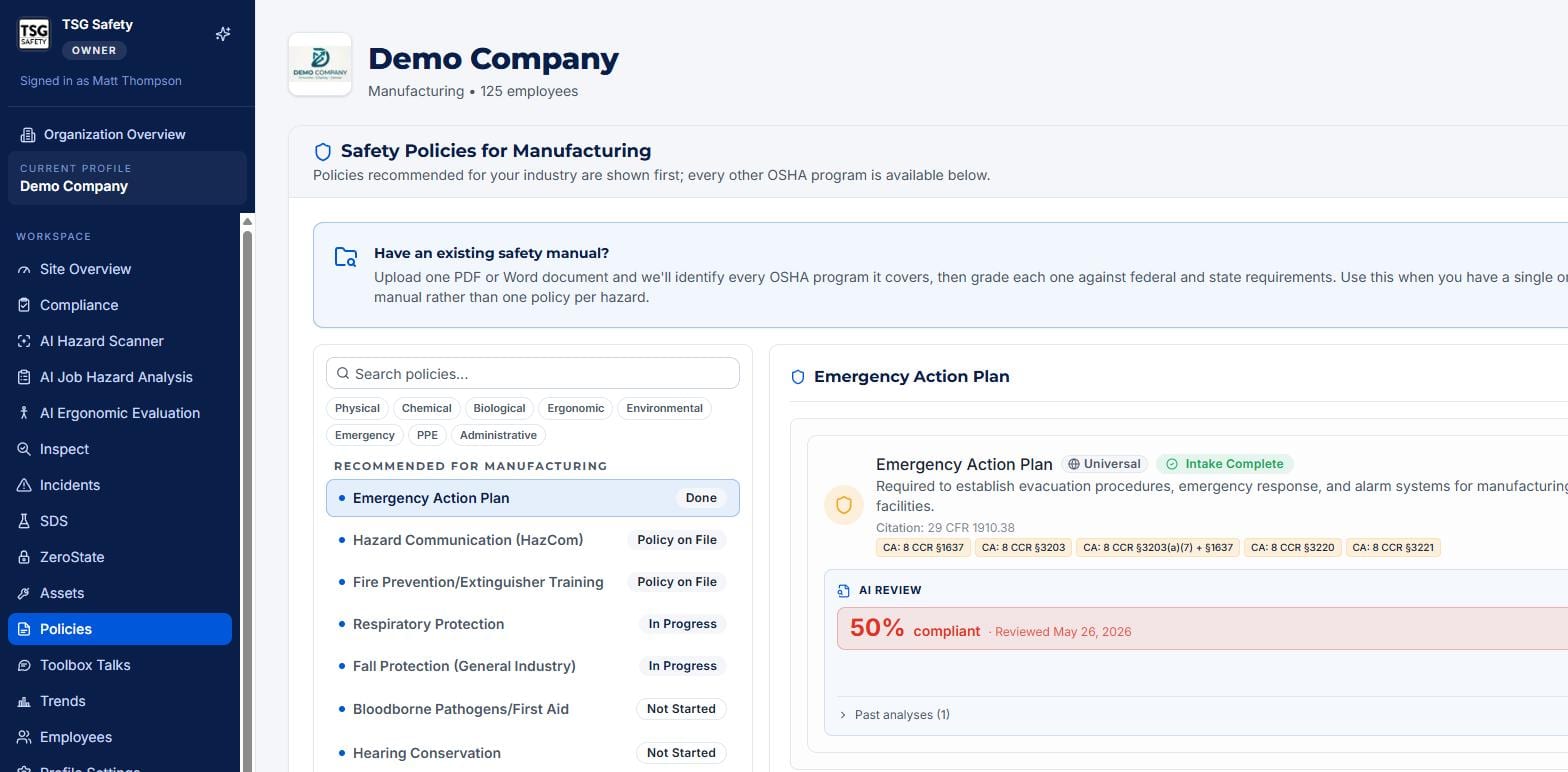Screen dimensions: 1568x772
Task: Click the Intake Complete check icon
Action: click(1172, 464)
